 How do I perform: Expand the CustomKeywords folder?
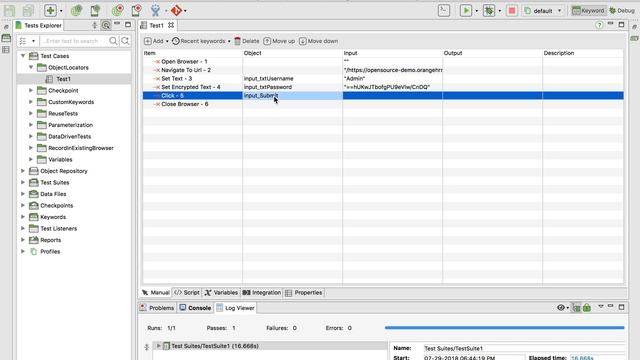(31, 102)
